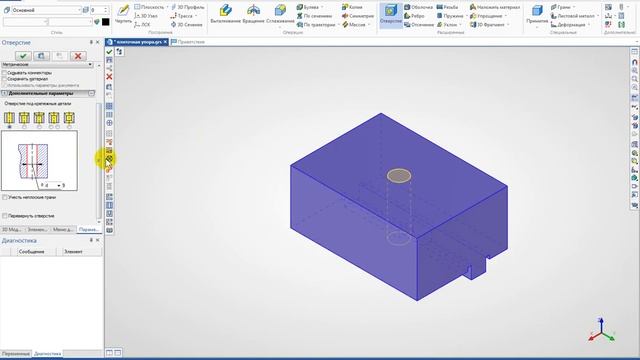
Task: Select the Резьба thread tool
Action: 447,7
